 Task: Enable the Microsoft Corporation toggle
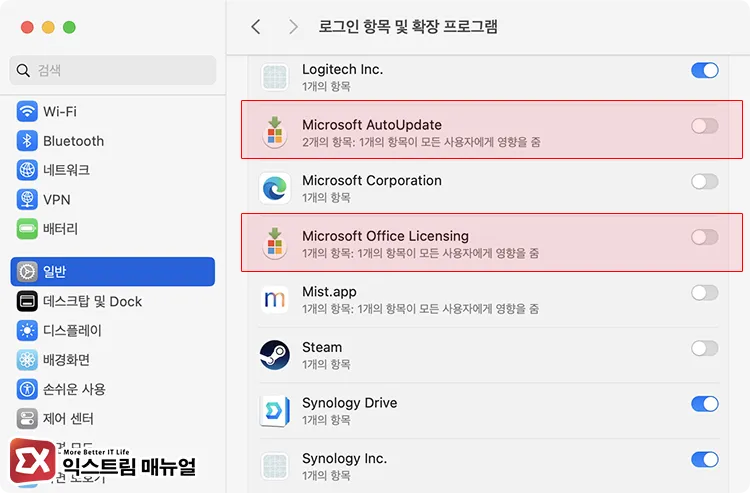705,181
